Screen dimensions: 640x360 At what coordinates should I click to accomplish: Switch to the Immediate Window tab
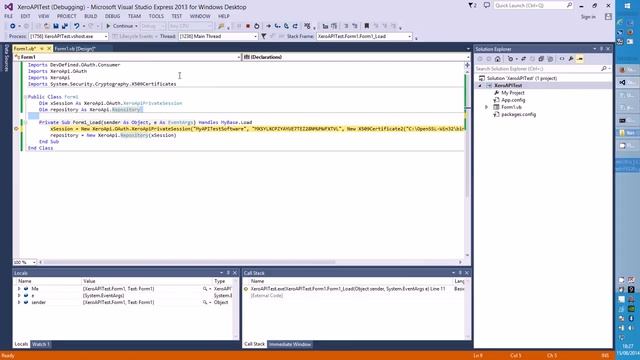(290, 344)
